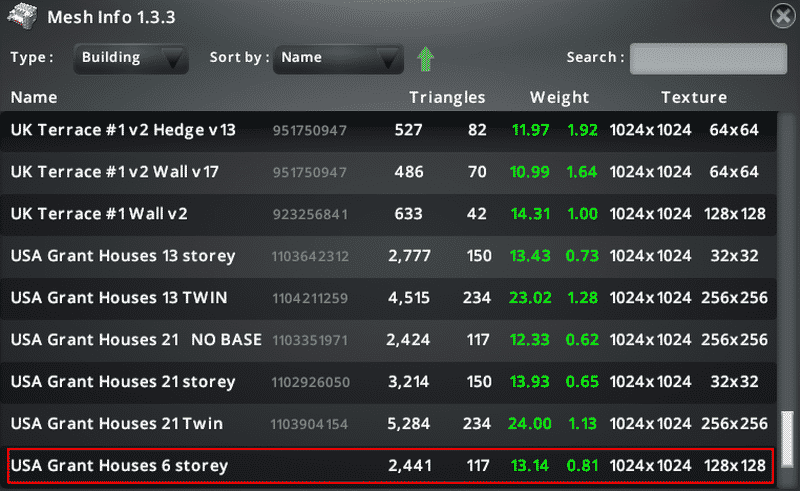Click the Texture column header
Image resolution: width=800 pixels, height=491 pixels.
(x=693, y=98)
